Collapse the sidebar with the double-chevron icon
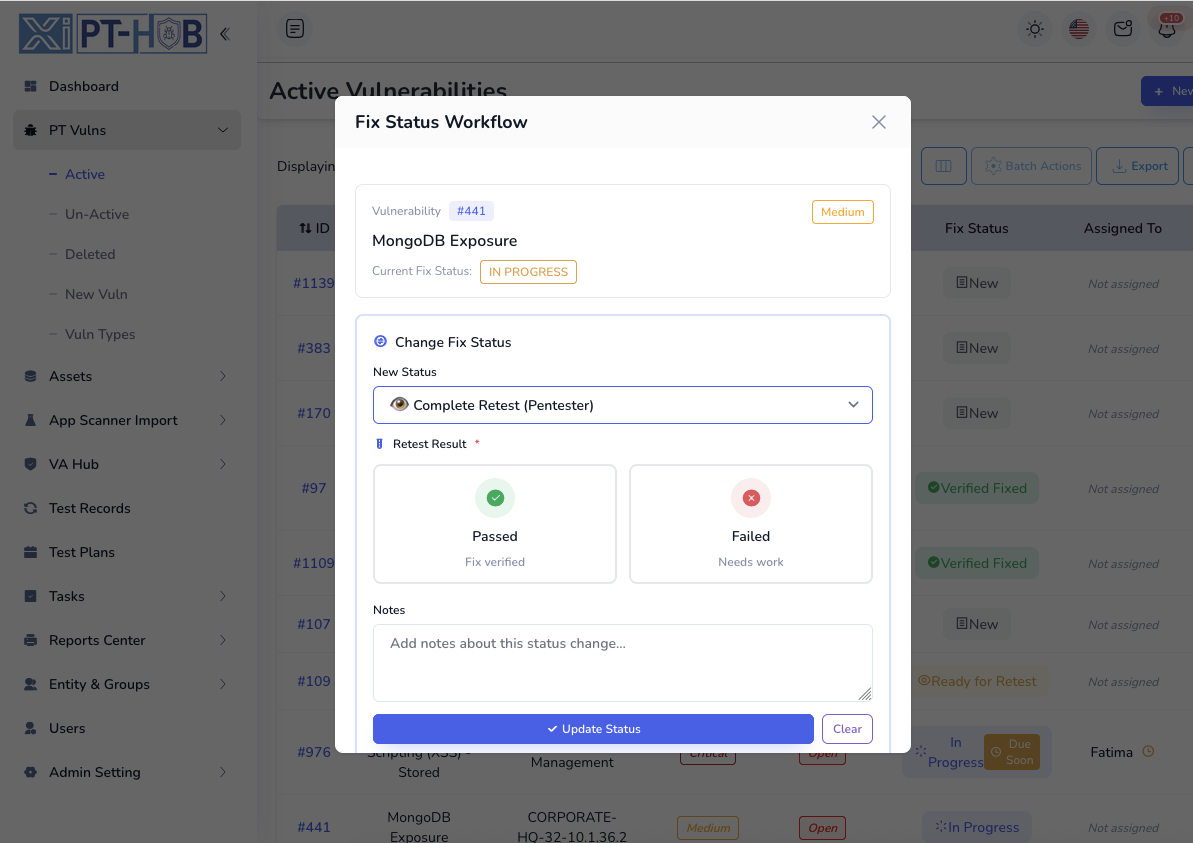 coord(224,34)
